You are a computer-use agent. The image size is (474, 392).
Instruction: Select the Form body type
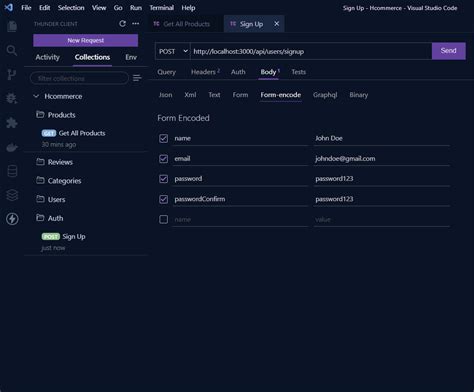pos(240,95)
